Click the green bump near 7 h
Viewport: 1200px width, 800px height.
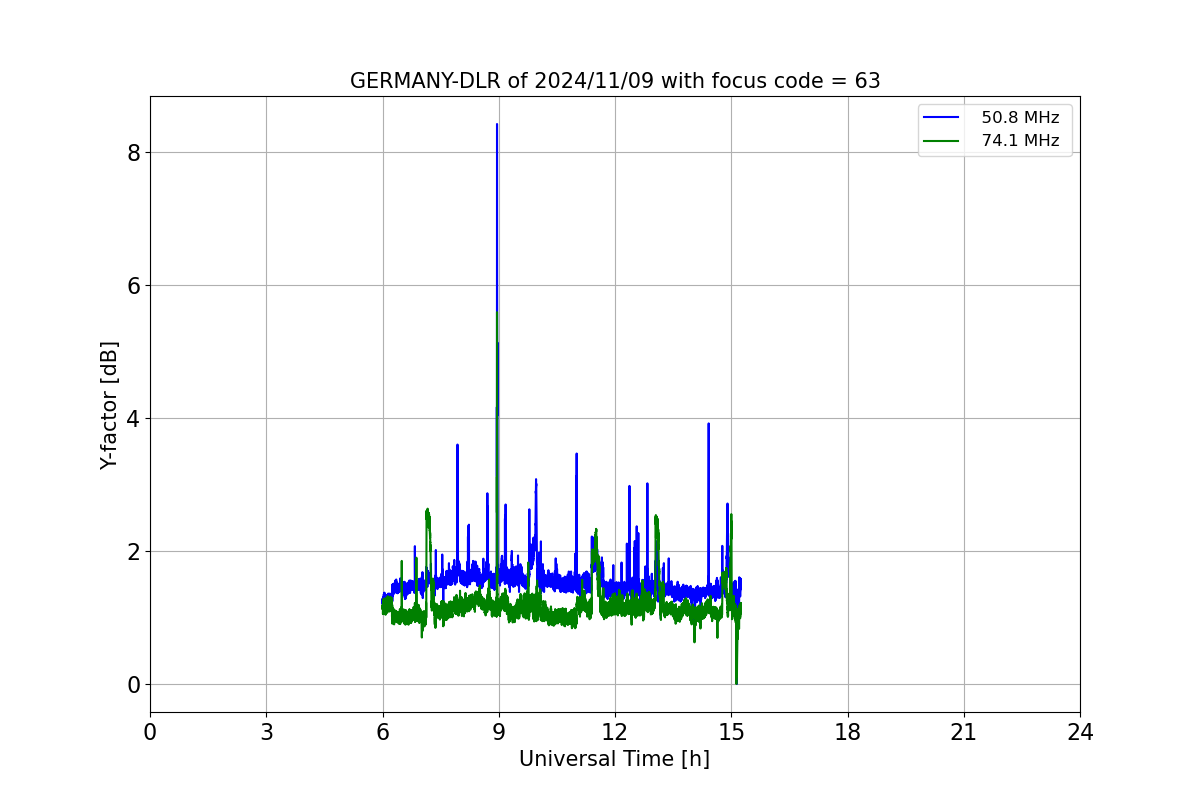[x=428, y=512]
